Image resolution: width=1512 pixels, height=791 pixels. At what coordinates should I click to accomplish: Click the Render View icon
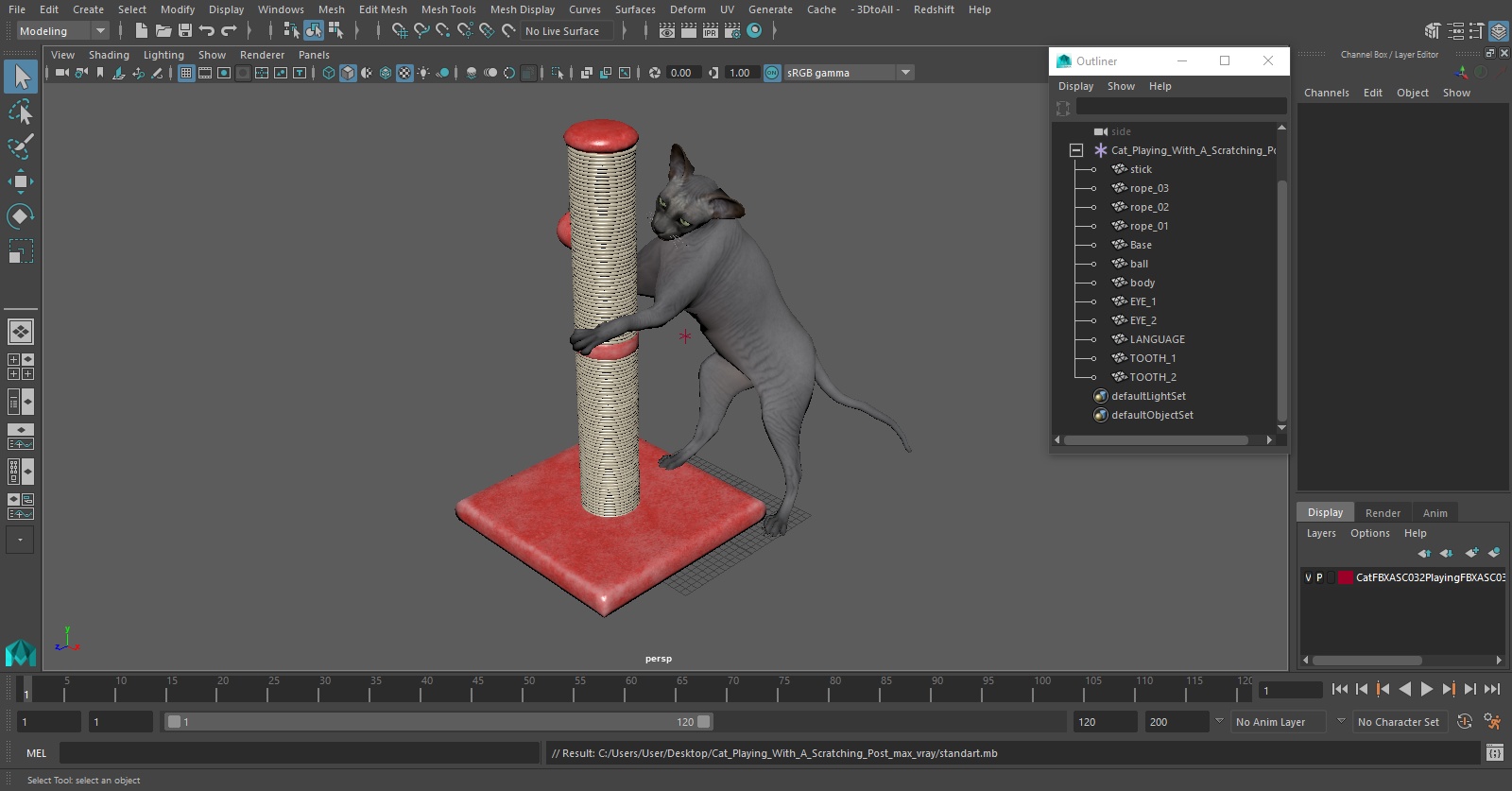[667, 31]
